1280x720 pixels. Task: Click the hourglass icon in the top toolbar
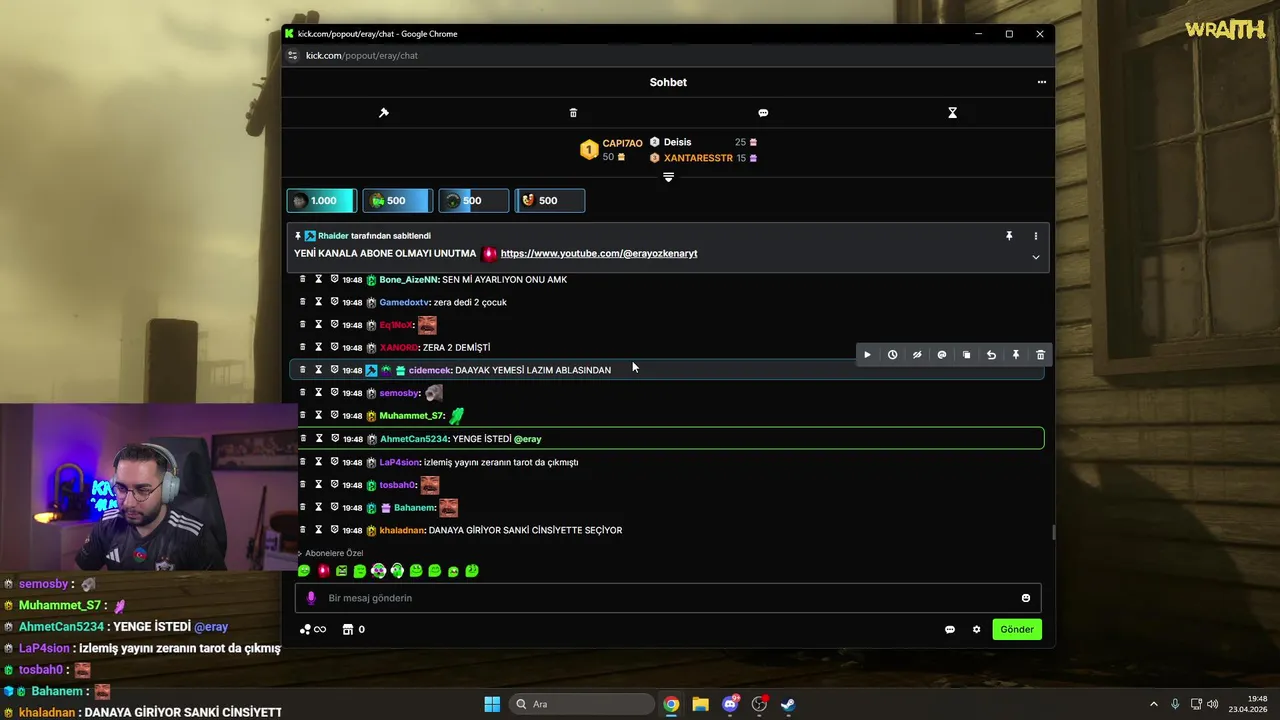coord(952,113)
